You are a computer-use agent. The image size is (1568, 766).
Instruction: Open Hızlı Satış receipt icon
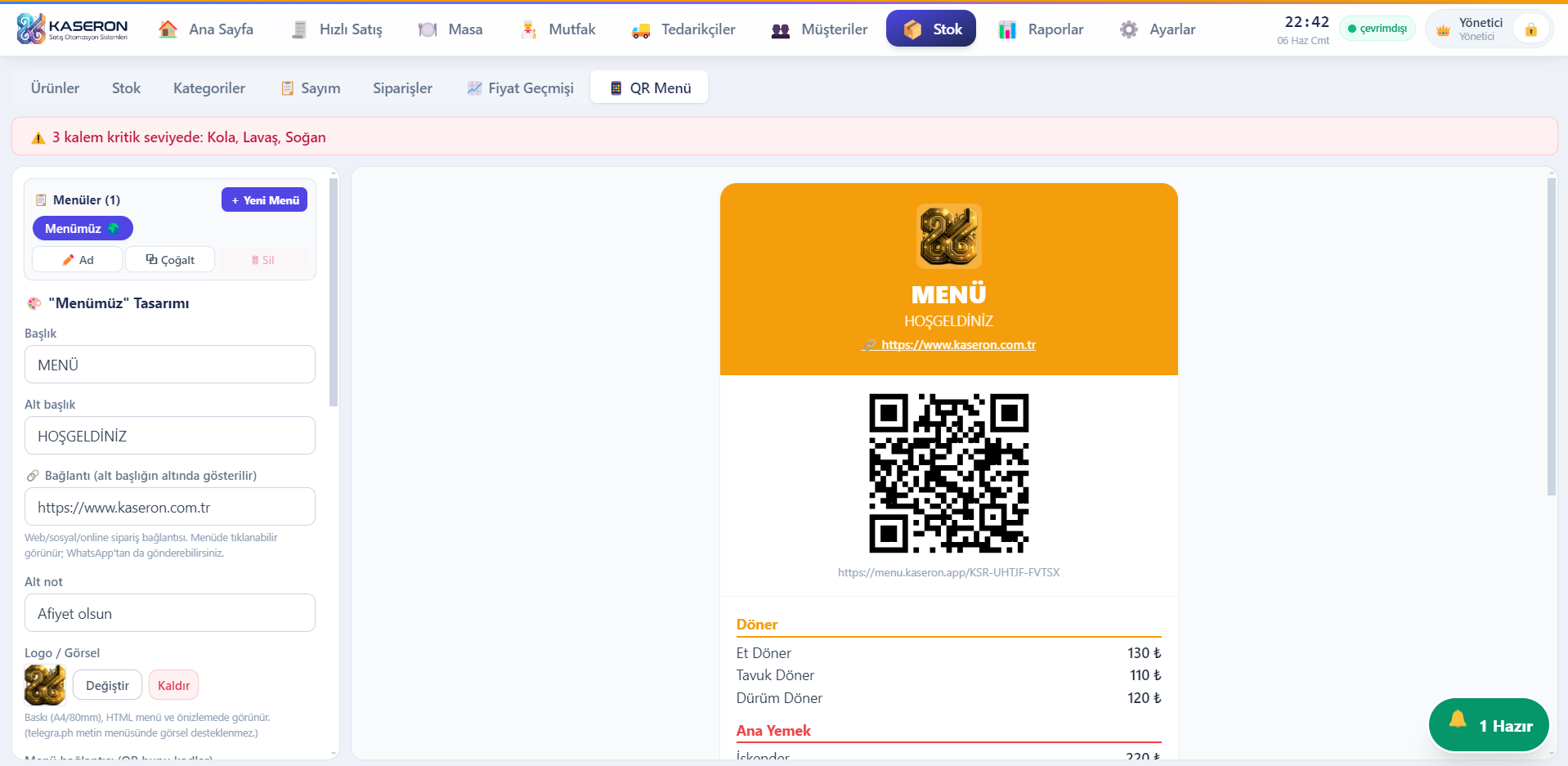299,29
